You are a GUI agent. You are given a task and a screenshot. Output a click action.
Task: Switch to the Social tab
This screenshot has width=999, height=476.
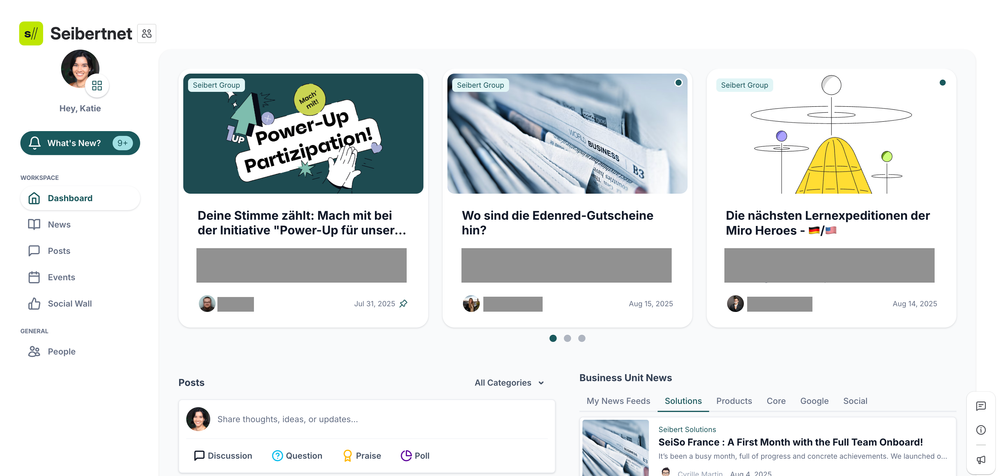pyautogui.click(x=855, y=401)
